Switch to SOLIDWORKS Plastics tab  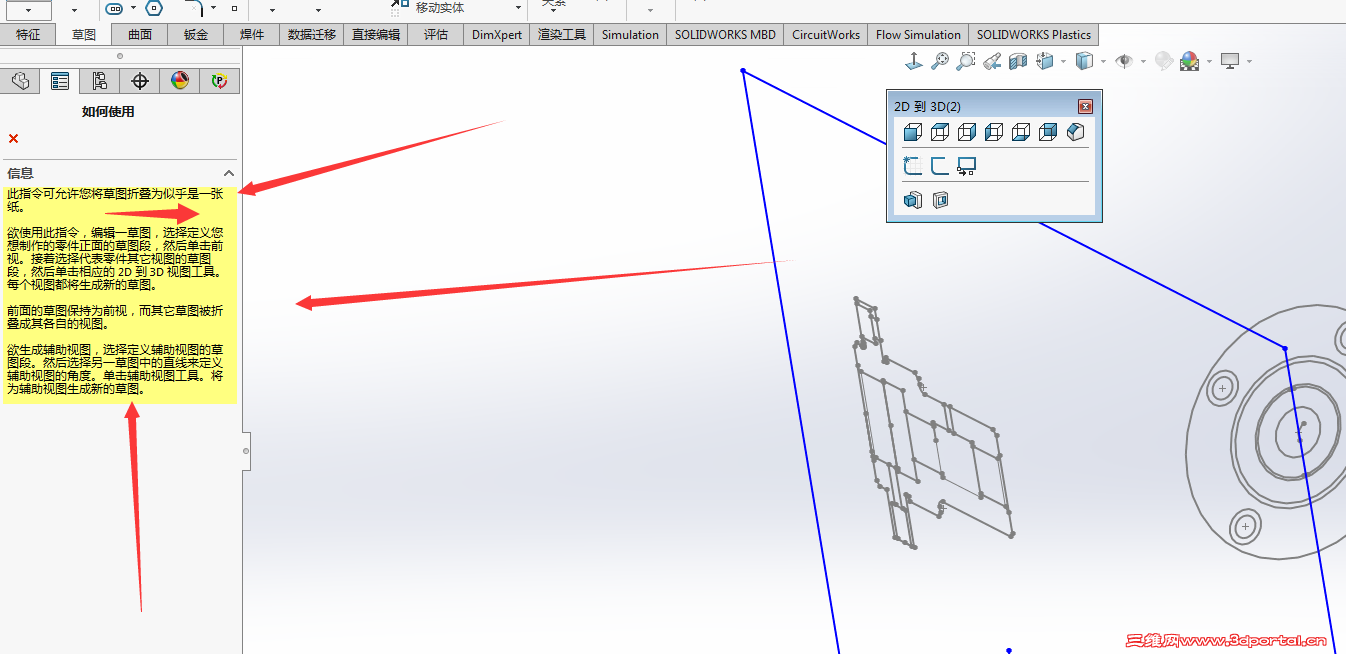click(x=1034, y=34)
